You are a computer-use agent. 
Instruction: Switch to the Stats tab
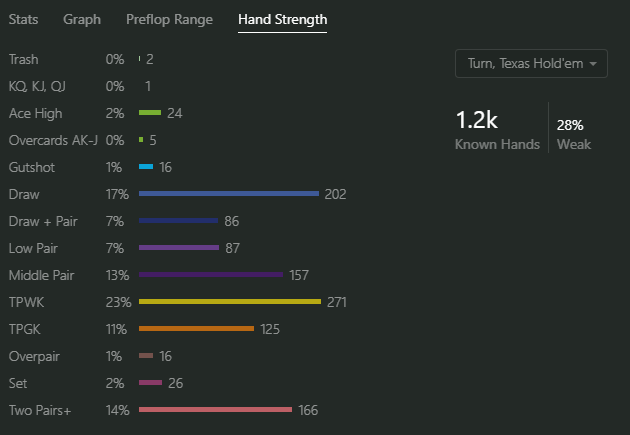pyautogui.click(x=23, y=19)
